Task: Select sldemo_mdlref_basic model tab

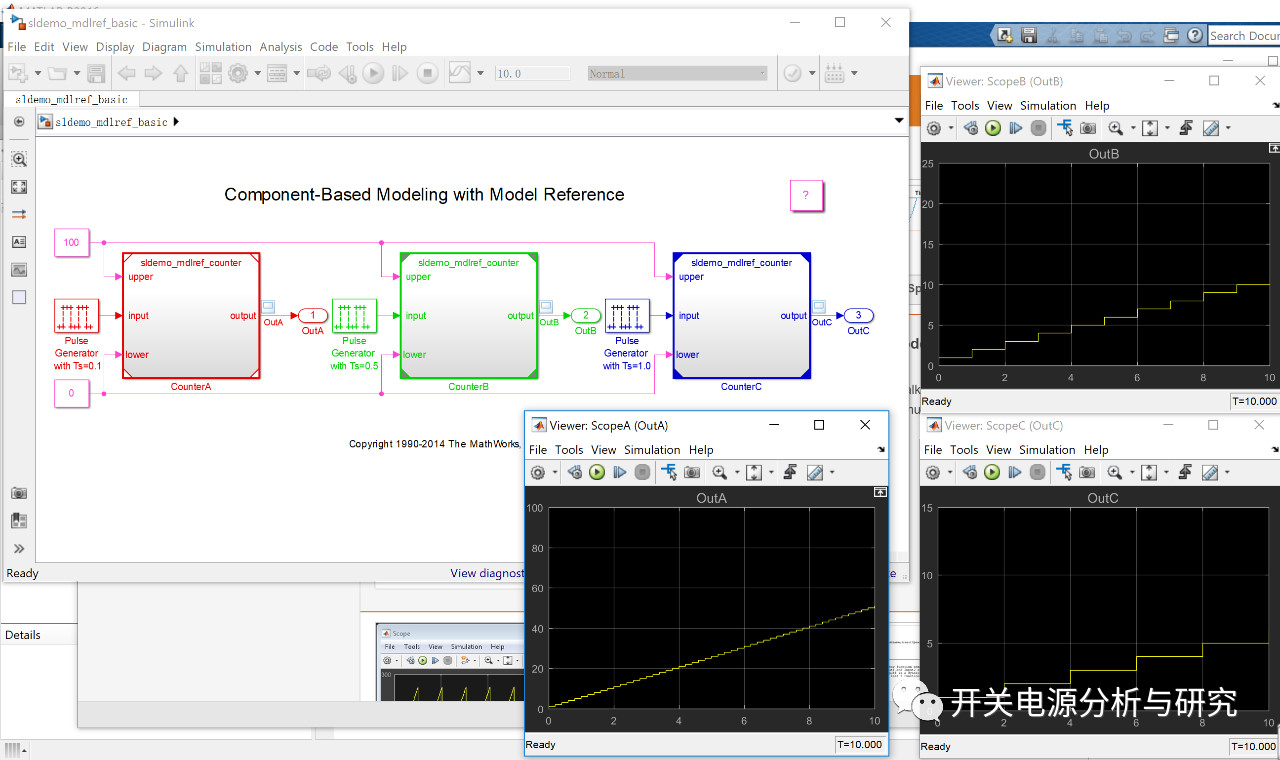Action: tap(71, 99)
